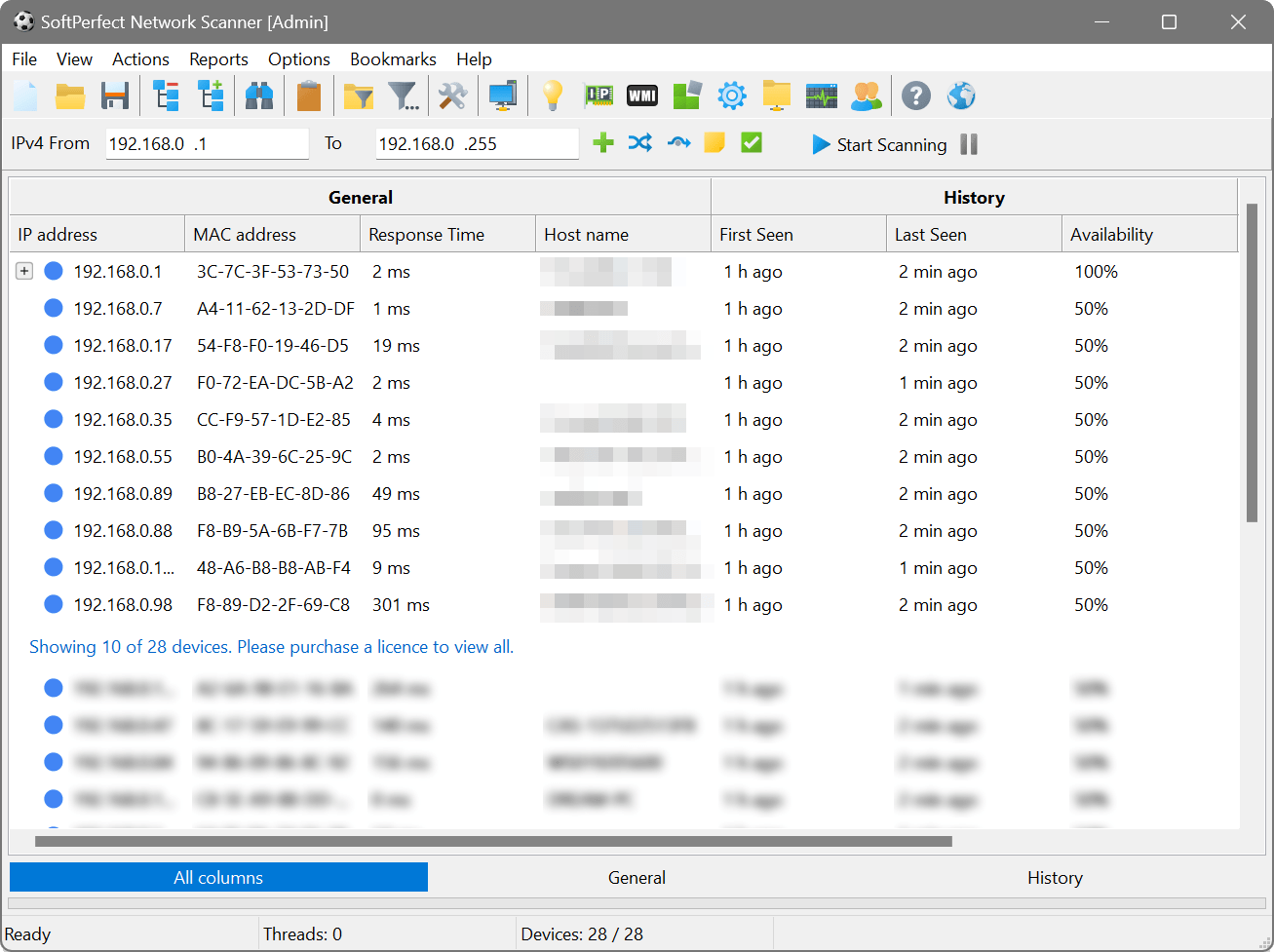
Task: Collapse all tree nodes with the minus icon
Action: (x=167, y=95)
